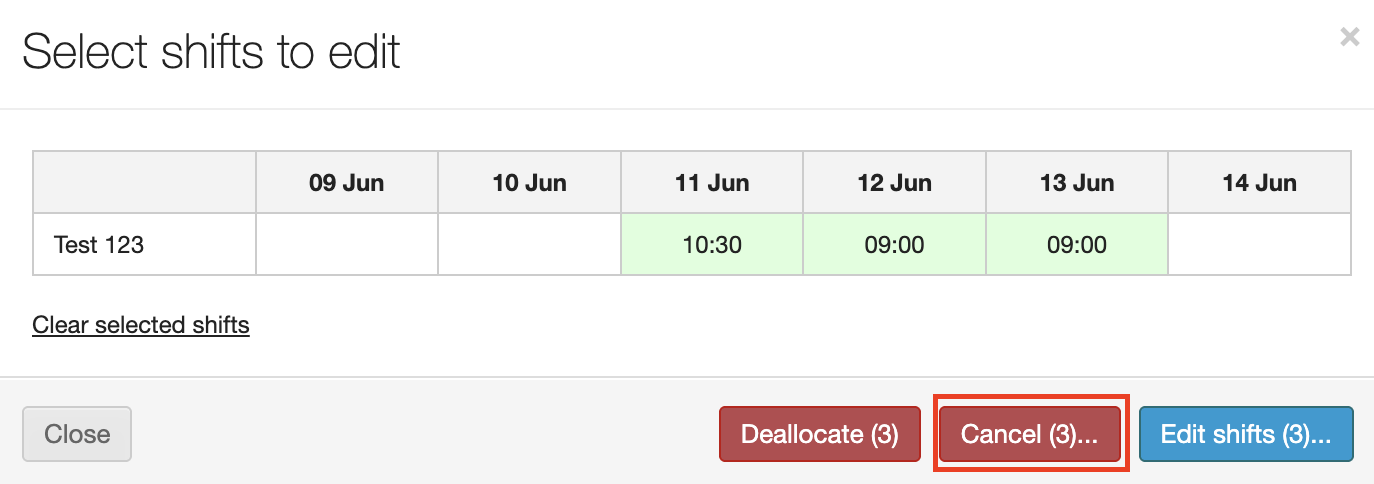Open Edit shifts (3)... dialog
Viewport: 1374px width, 484px height.
(1245, 434)
